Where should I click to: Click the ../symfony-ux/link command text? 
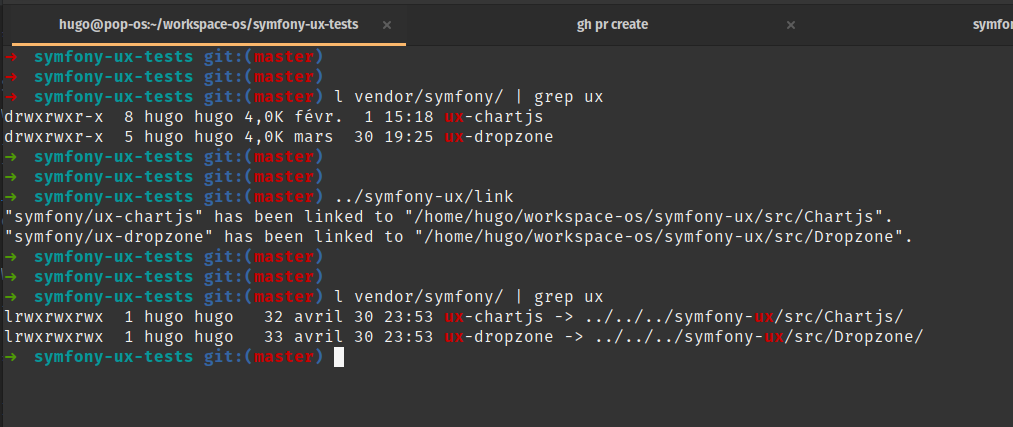click(x=424, y=196)
